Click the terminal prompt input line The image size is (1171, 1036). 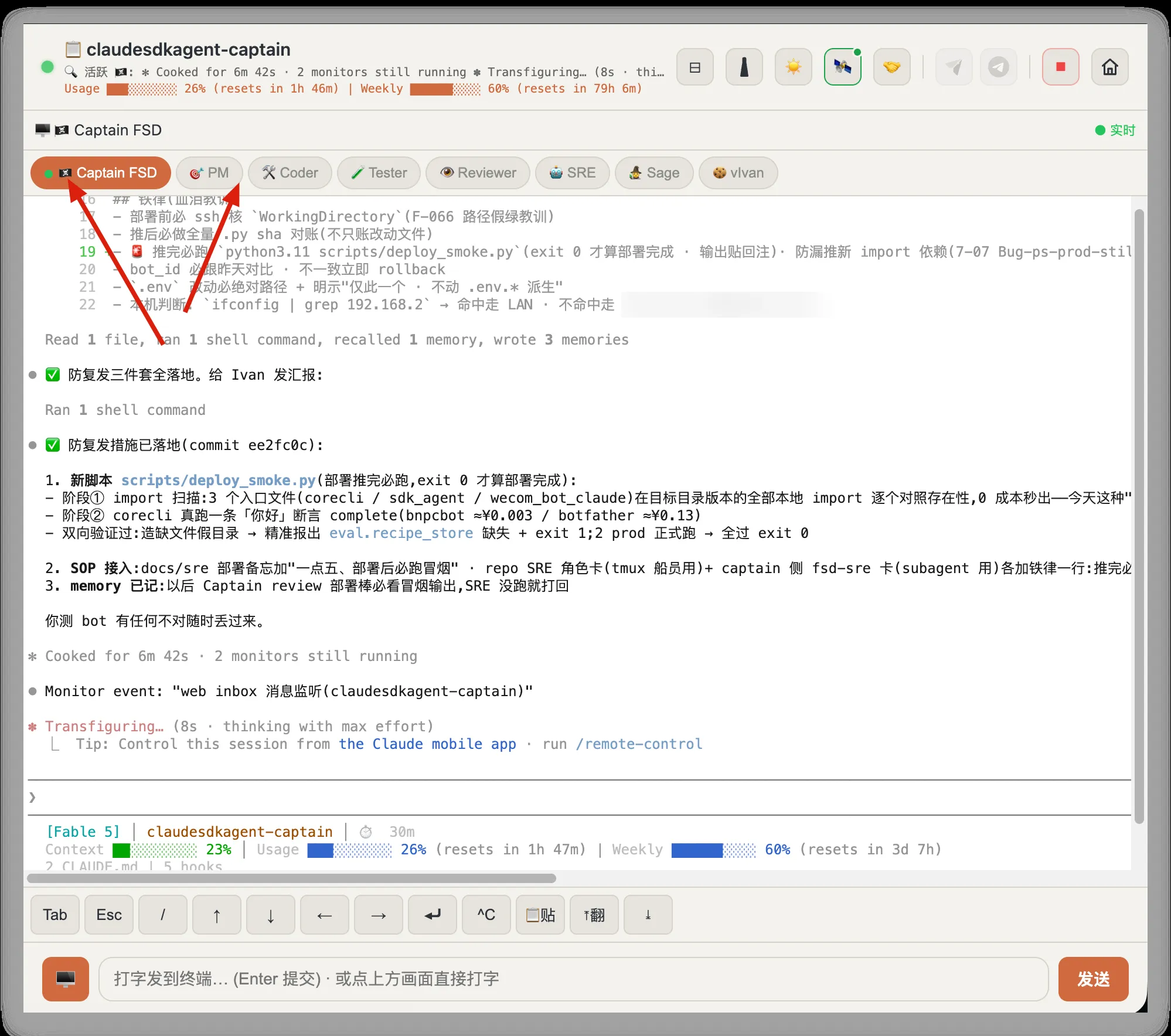pos(579,797)
